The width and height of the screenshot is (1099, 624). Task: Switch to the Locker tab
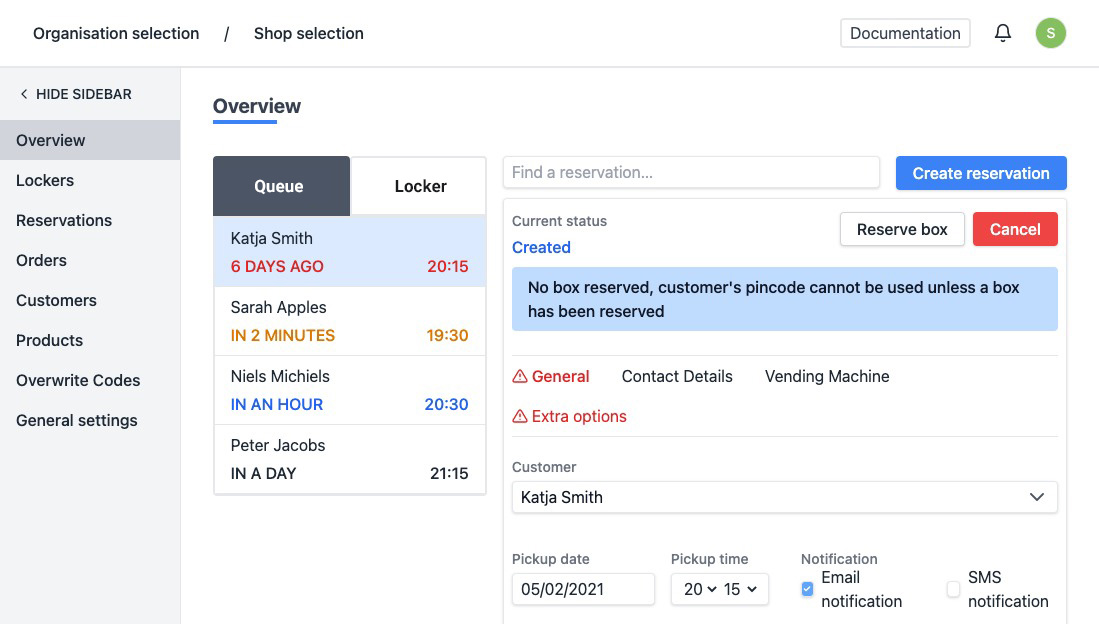[420, 186]
